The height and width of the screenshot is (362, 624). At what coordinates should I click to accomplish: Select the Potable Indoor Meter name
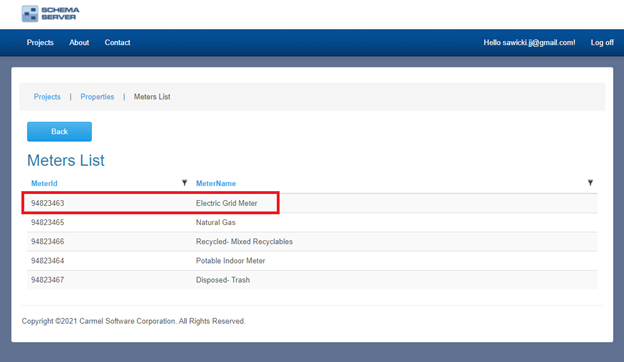click(230, 261)
